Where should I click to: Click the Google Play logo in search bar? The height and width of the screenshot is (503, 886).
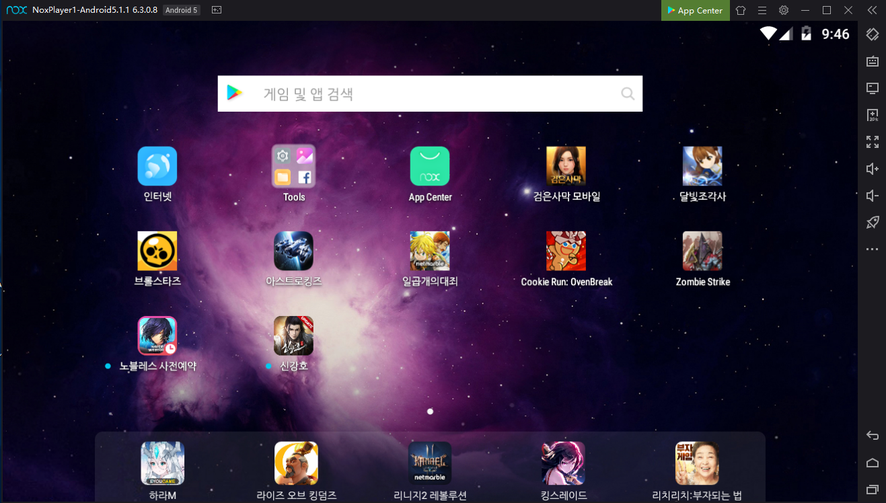[234, 93]
